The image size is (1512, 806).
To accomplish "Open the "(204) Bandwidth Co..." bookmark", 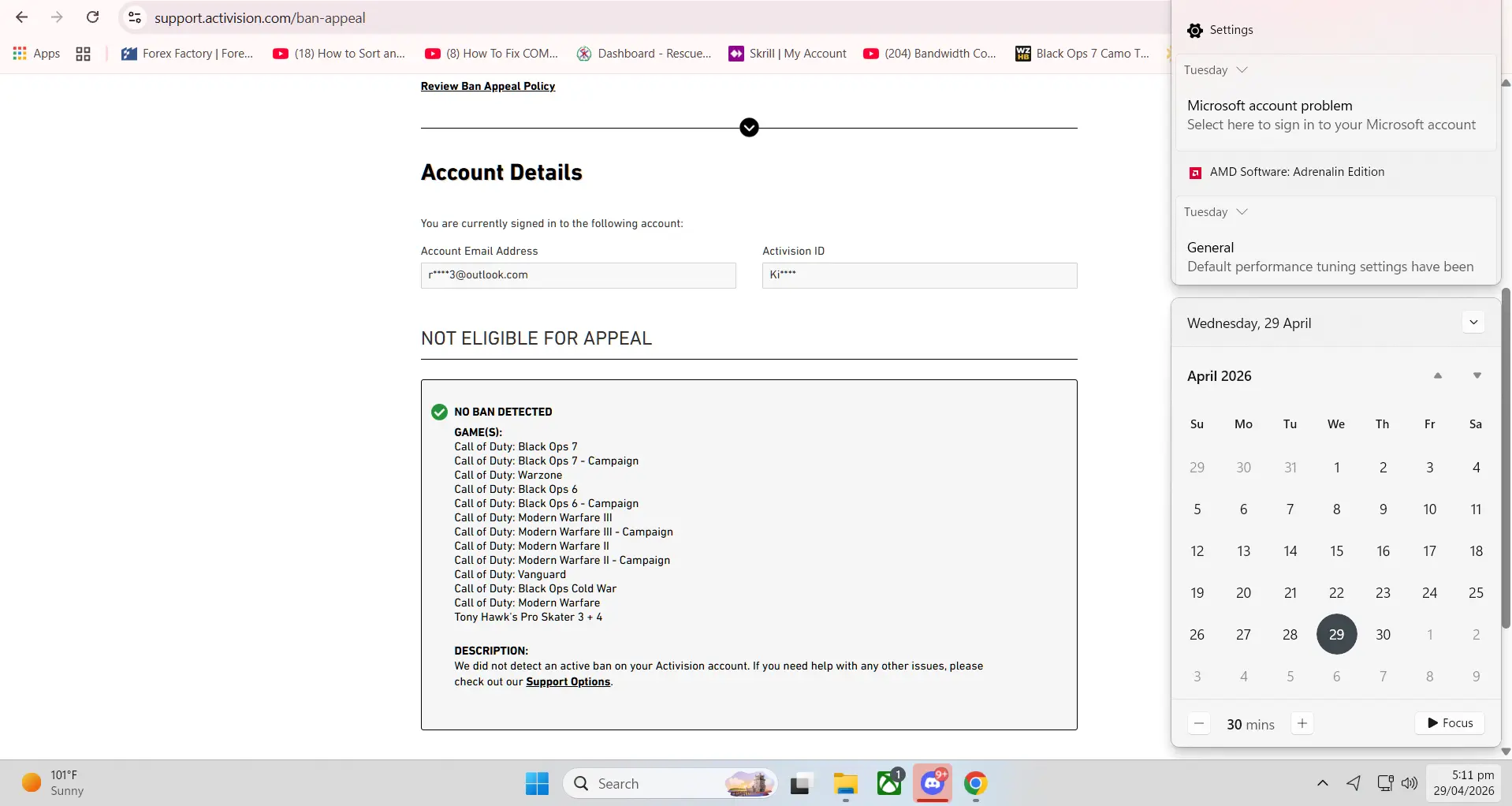I will (x=930, y=54).
